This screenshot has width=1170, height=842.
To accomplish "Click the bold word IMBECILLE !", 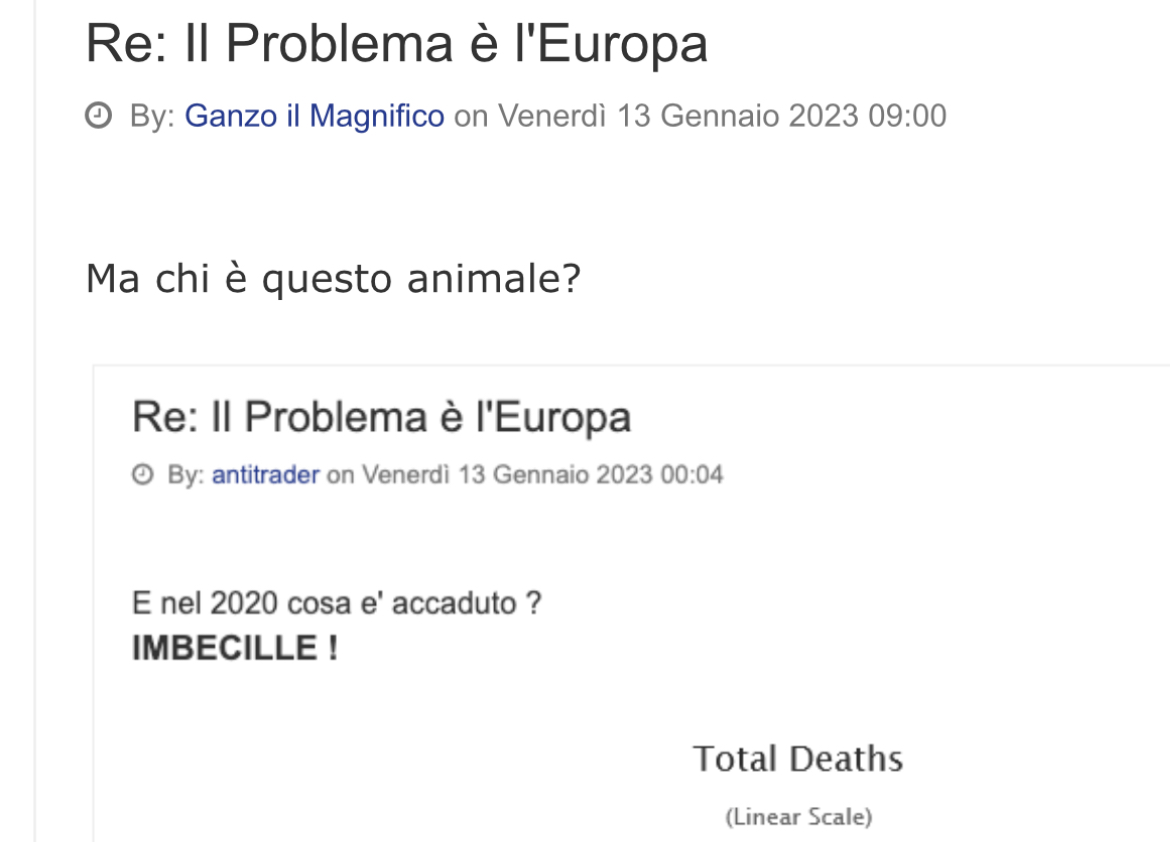I will pyautogui.click(x=235, y=648).
